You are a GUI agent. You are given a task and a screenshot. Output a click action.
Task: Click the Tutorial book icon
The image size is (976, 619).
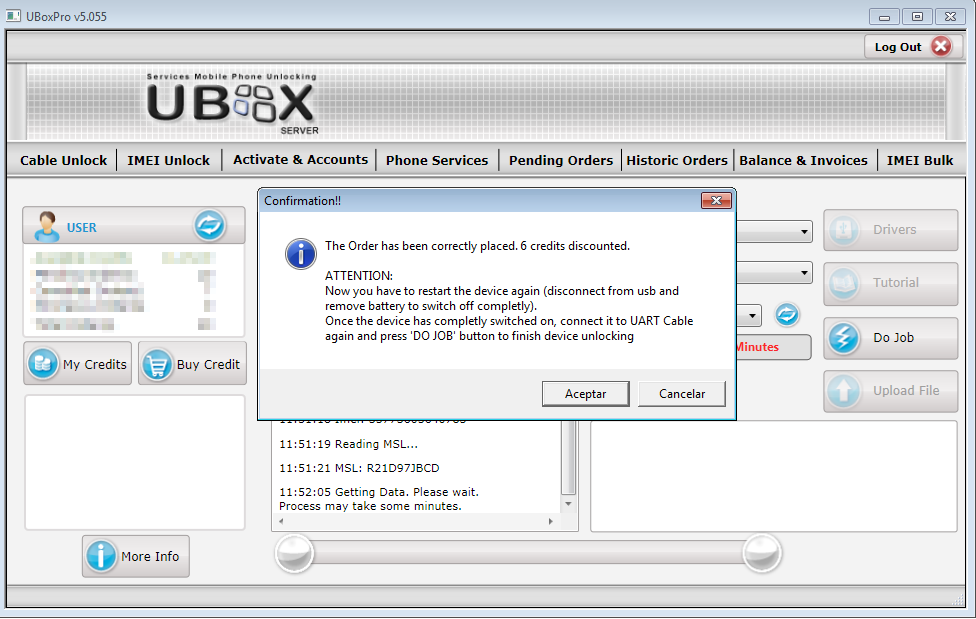pyautogui.click(x=843, y=283)
